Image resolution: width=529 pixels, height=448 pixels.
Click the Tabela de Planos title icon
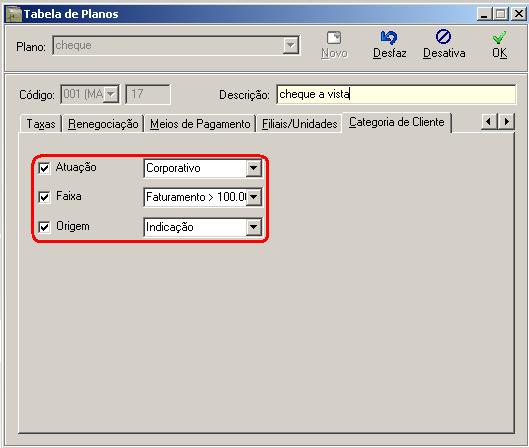(x=14, y=14)
